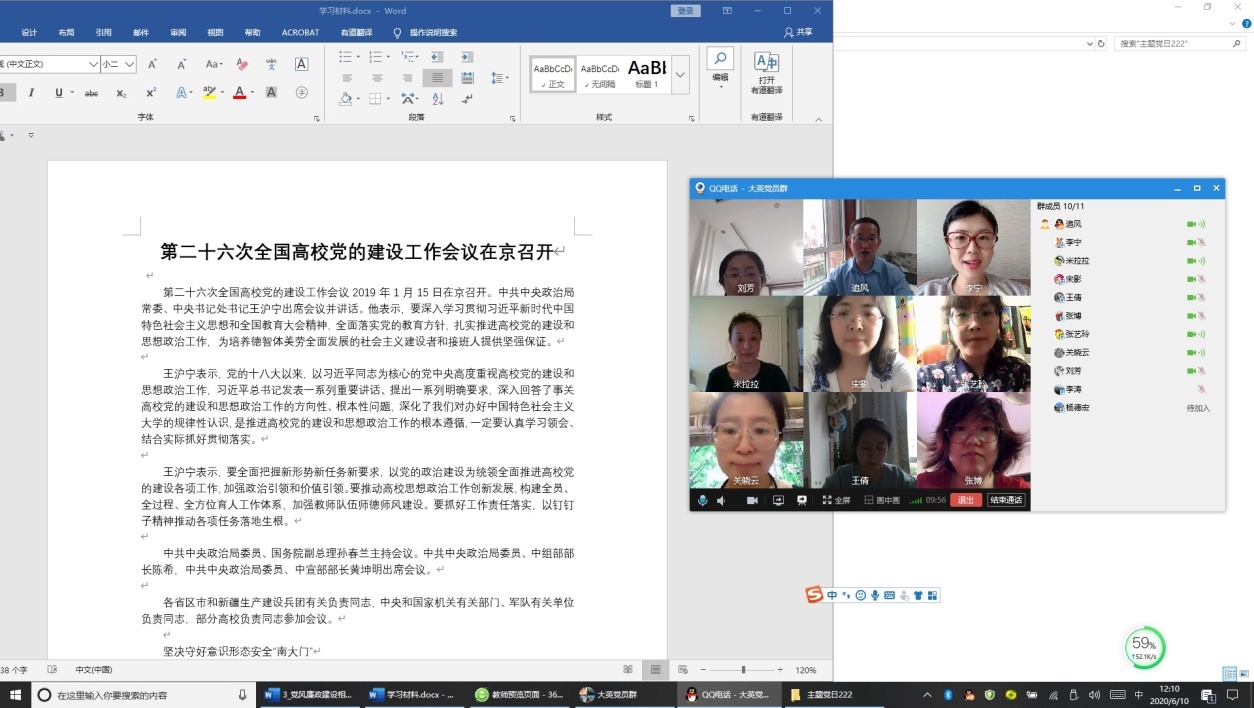The width and height of the screenshot is (1254, 708).
Task: Click 结束通话 to end the call
Action: [x=1006, y=500]
